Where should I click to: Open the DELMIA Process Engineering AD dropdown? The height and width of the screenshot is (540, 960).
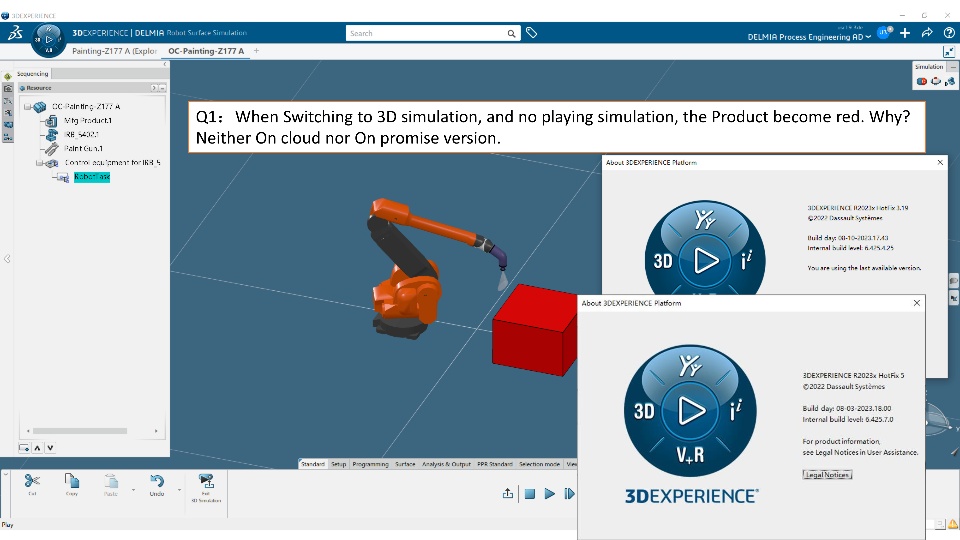pyautogui.click(x=809, y=37)
